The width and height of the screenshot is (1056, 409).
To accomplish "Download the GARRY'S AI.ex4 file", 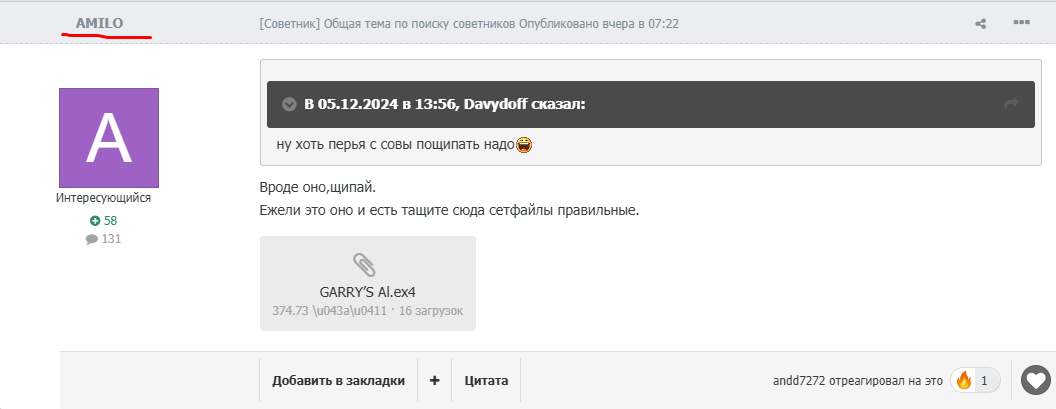I will pos(368,292).
